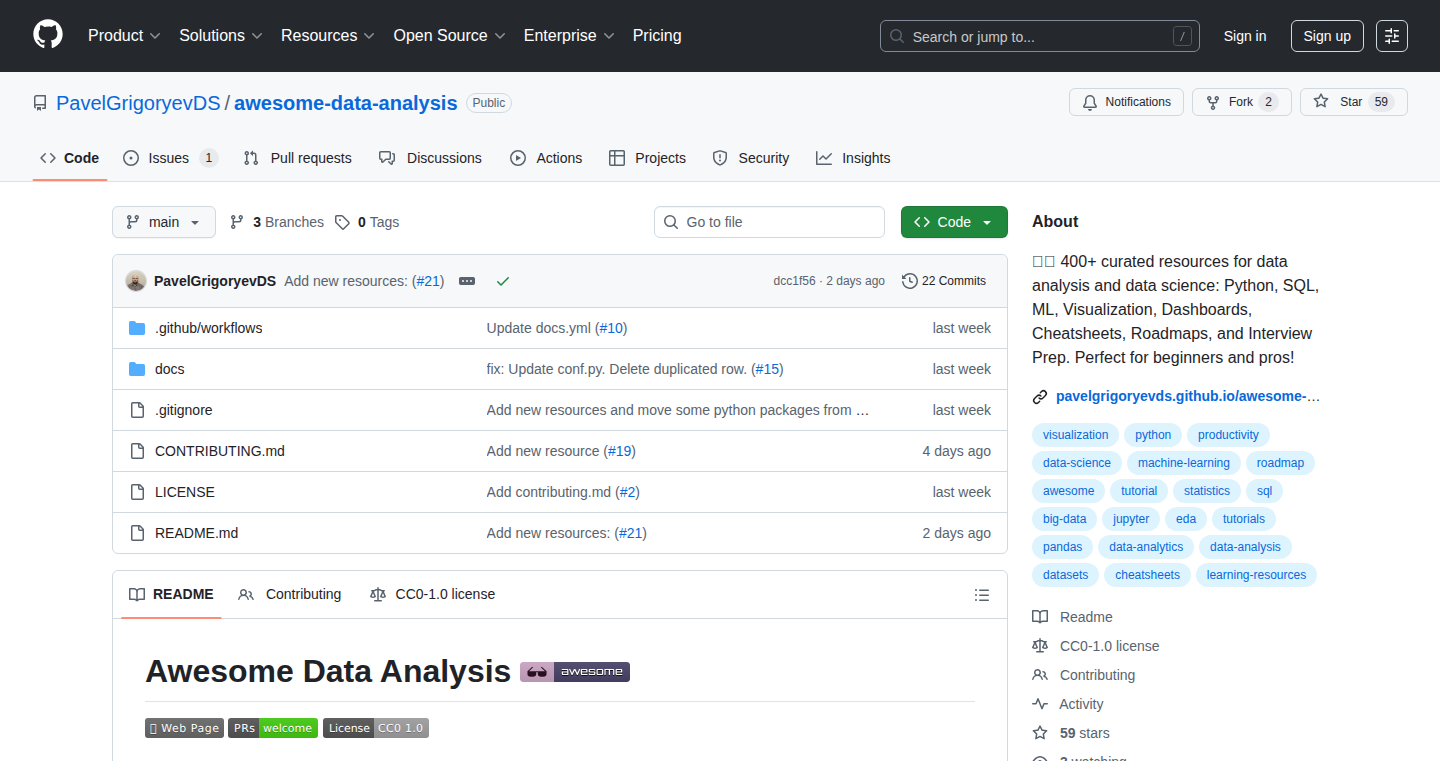
Task: Open the Pricing page
Action: click(x=657, y=36)
